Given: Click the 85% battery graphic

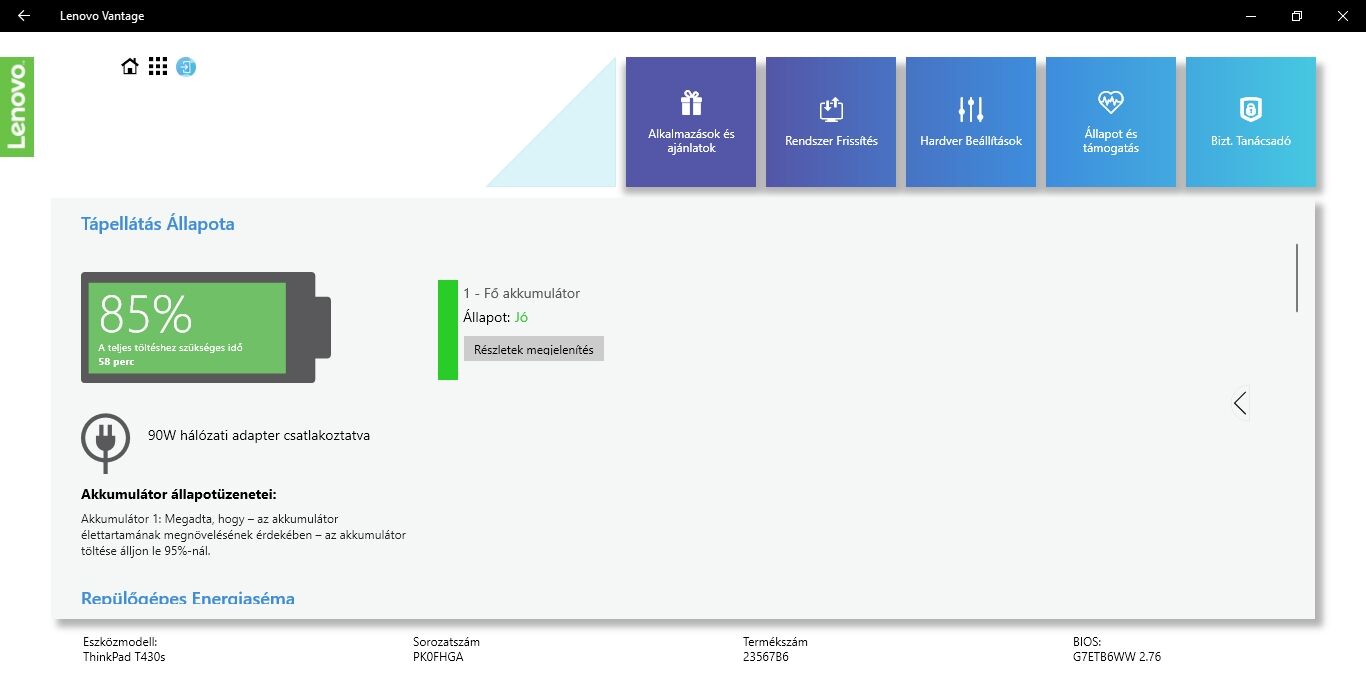Looking at the screenshot, I should click(206, 328).
